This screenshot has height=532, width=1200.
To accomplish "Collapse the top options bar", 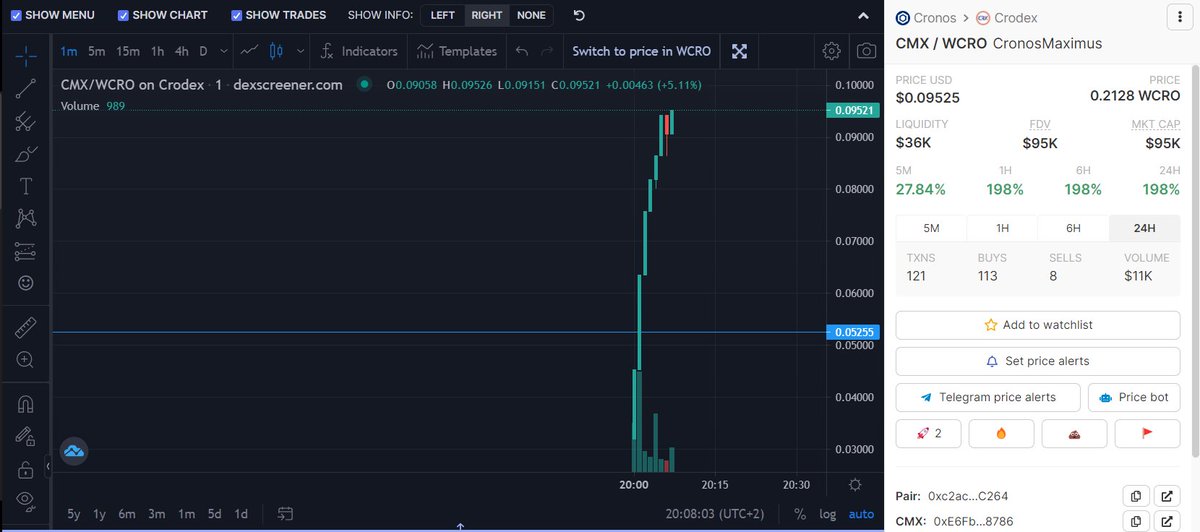I will point(864,16).
